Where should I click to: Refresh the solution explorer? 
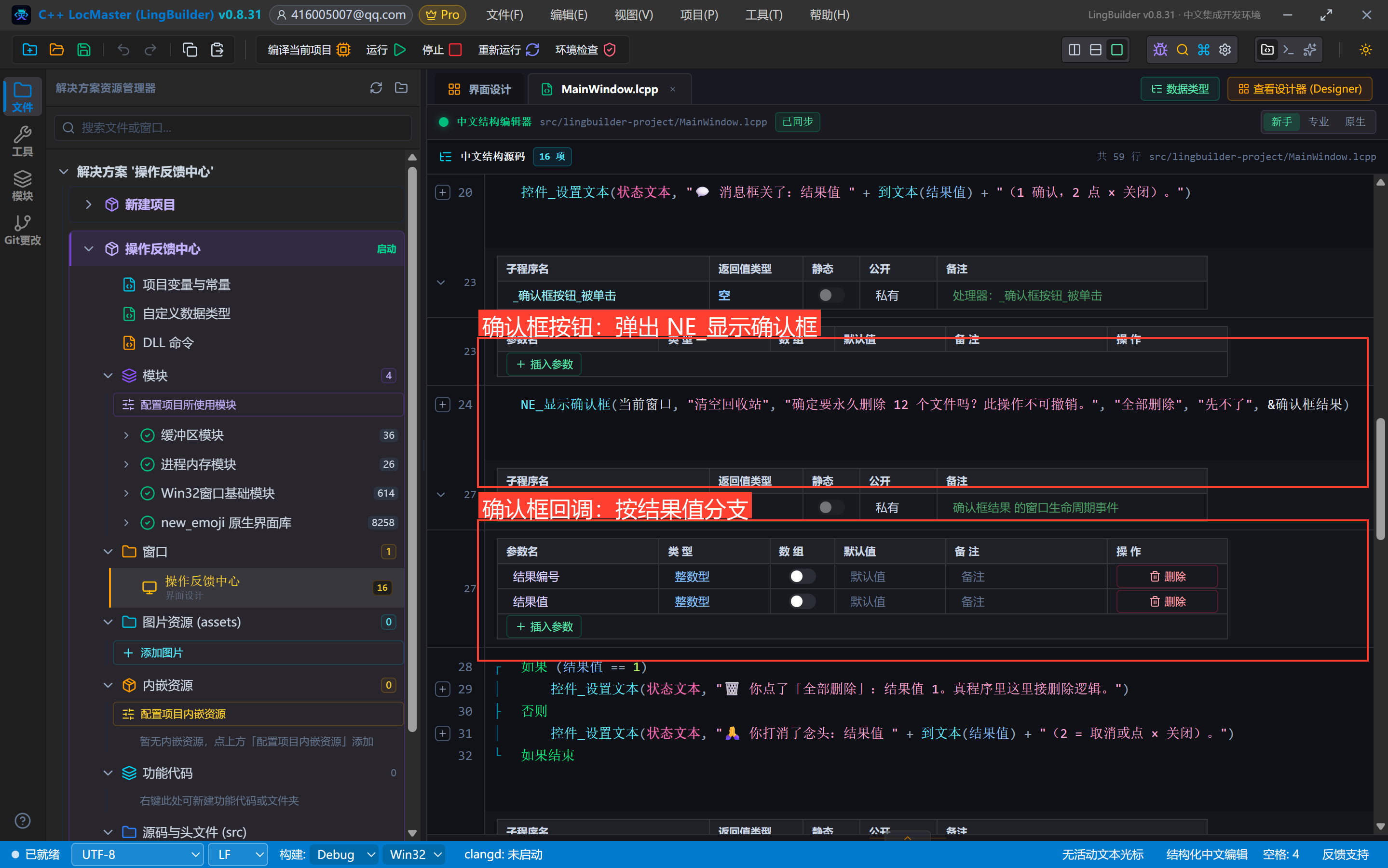pos(376,88)
